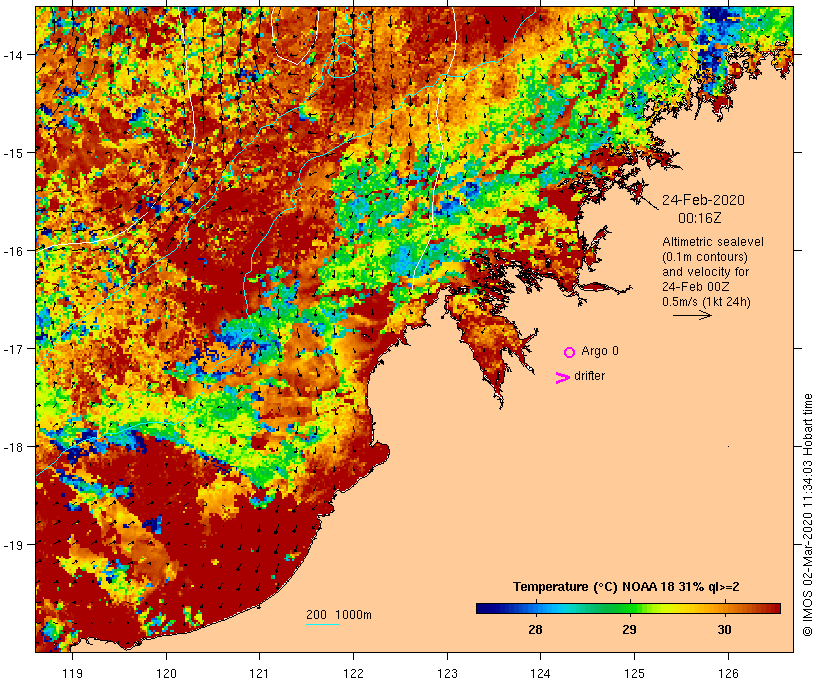Click latitude label '-19'
Screen dimensions: 820x680
(x=13, y=545)
